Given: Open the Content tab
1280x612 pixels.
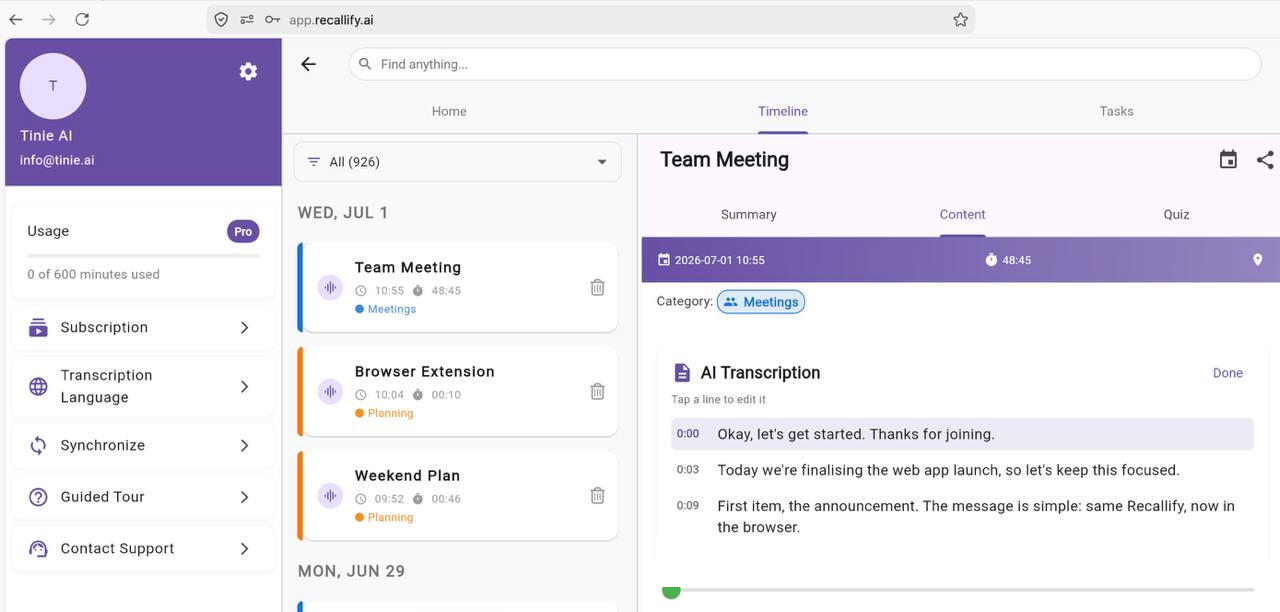Looking at the screenshot, I should 962,214.
